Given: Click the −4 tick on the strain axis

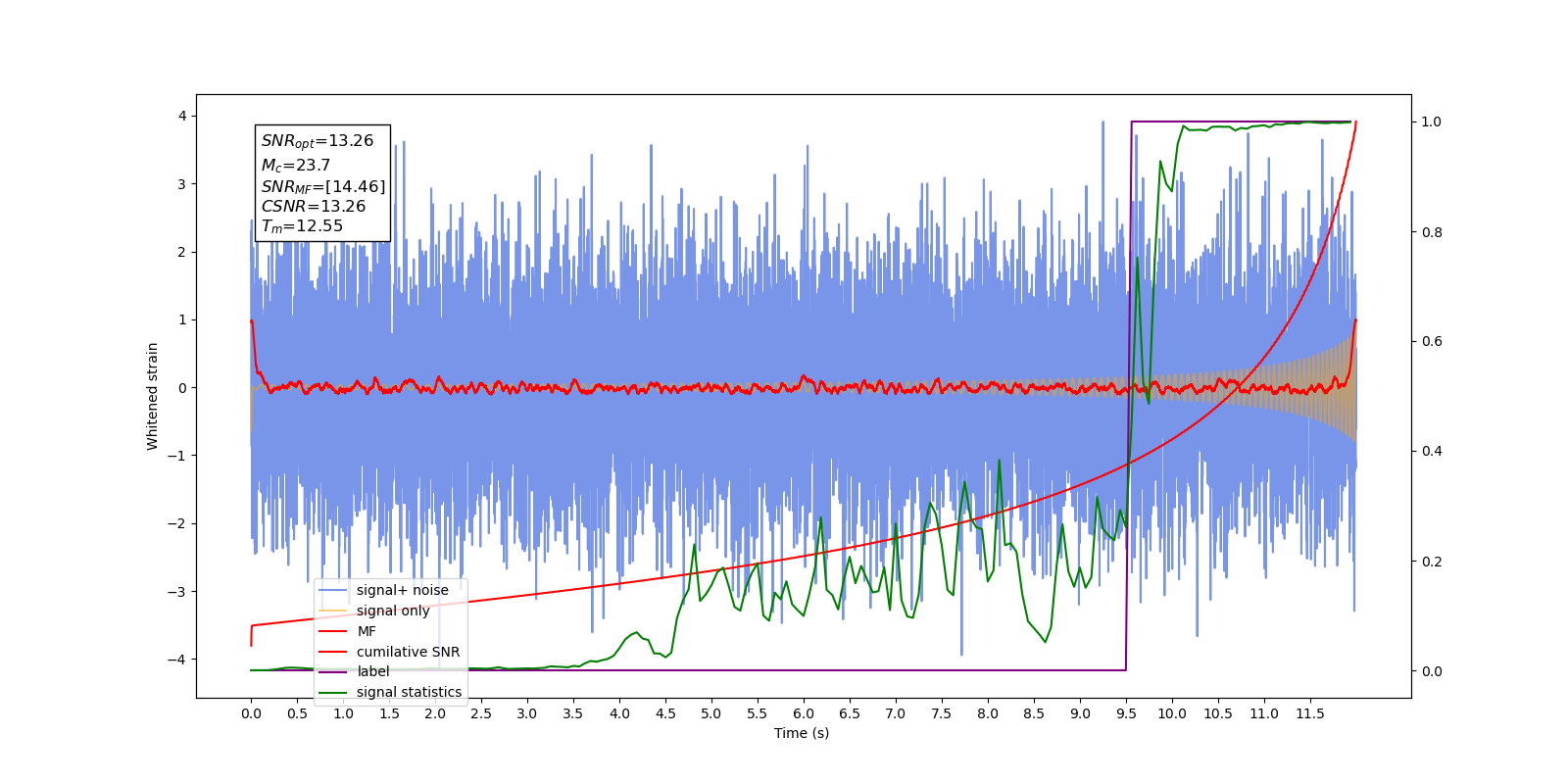Looking at the screenshot, I should pyautogui.click(x=177, y=660).
